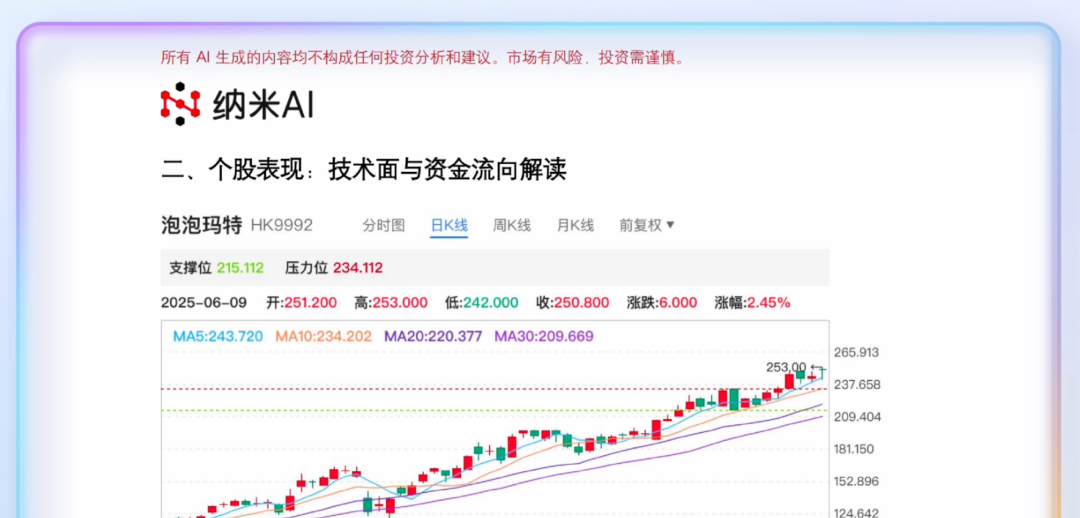Click the 泡泡玛特 stock name
The width and height of the screenshot is (1080, 518).
[201, 225]
